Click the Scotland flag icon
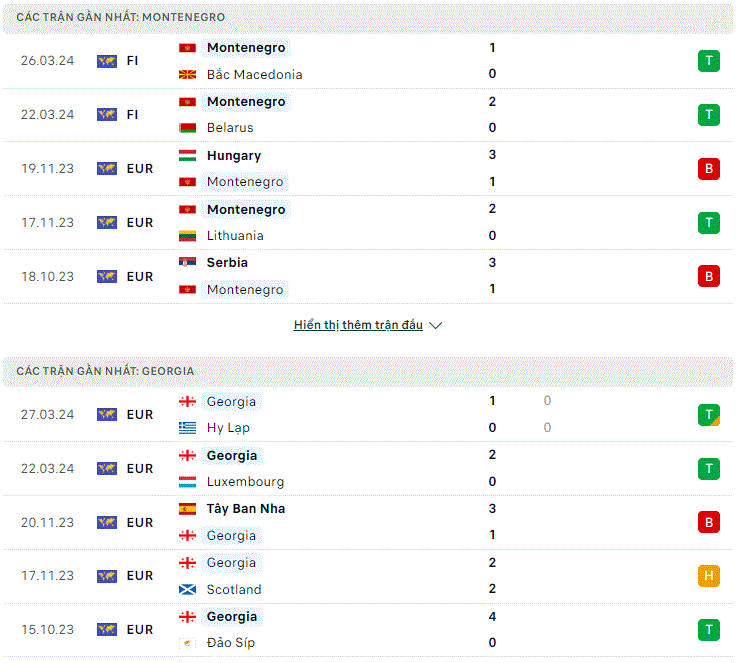 (187, 590)
